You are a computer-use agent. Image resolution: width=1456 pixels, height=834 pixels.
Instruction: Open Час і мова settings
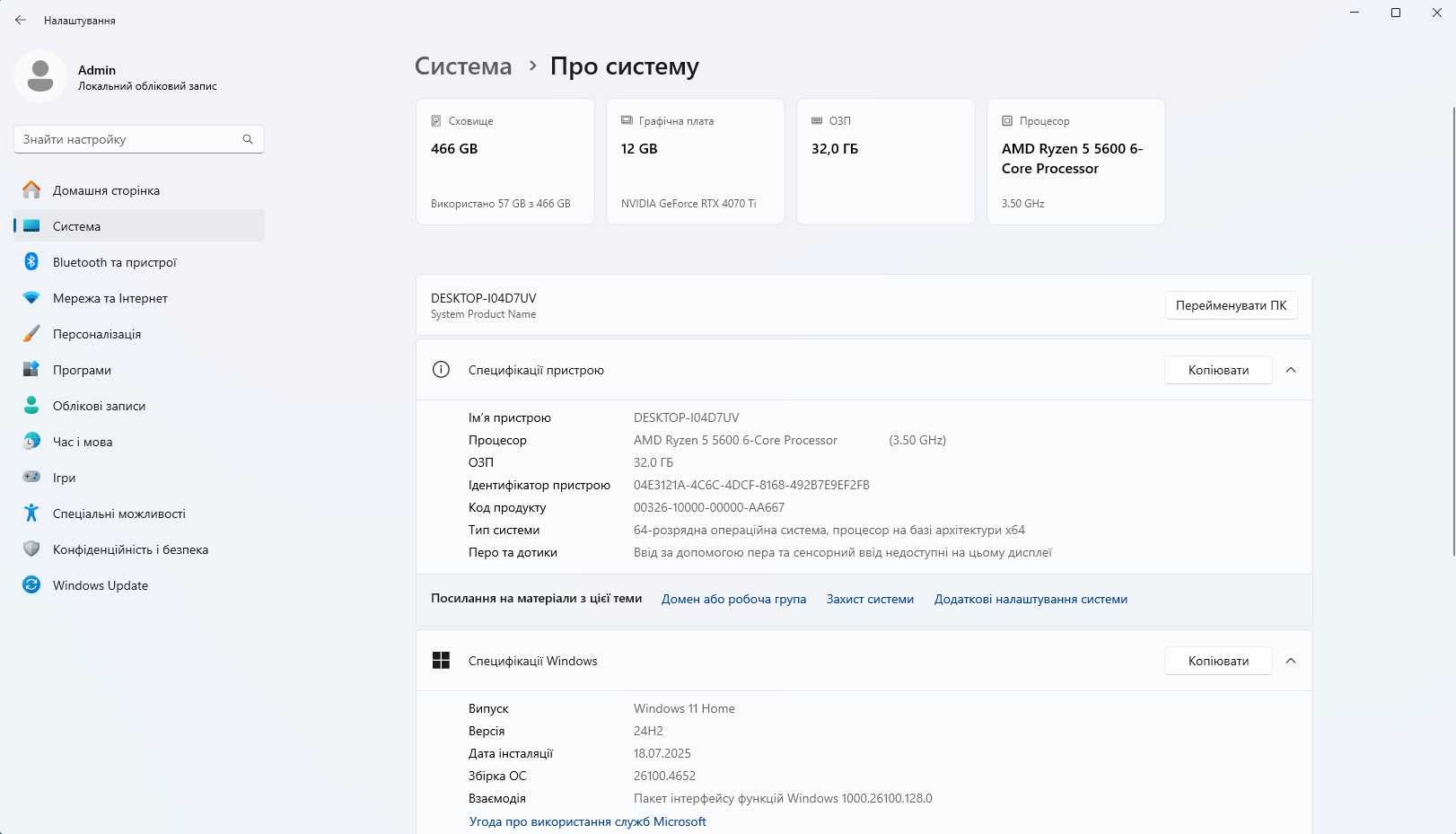coord(139,442)
